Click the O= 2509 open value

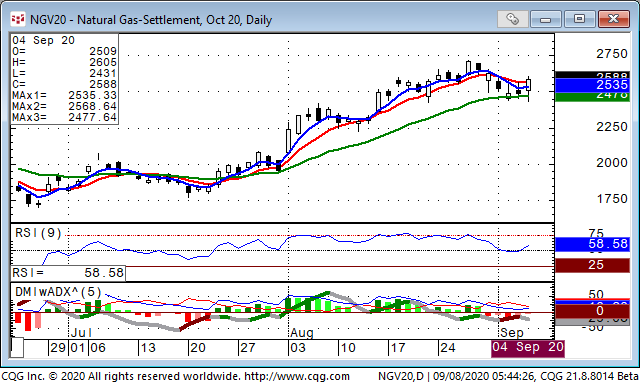point(64,51)
